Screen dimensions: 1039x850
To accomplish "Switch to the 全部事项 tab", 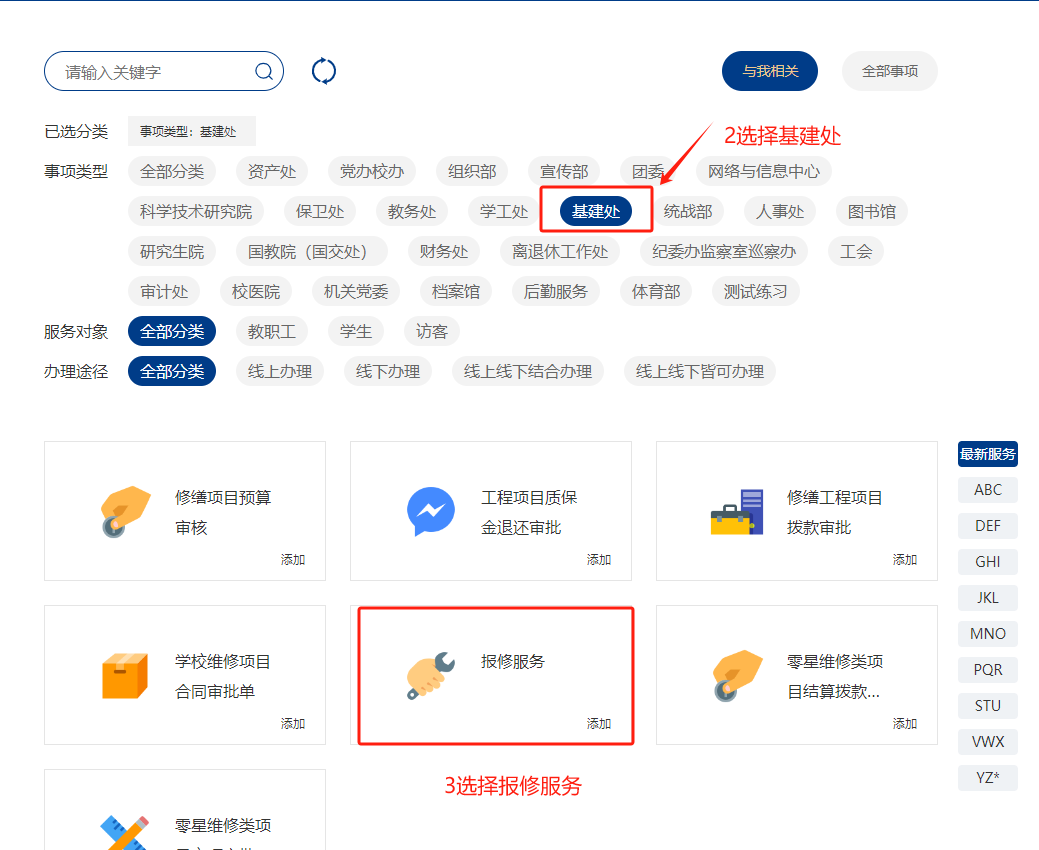I will tap(890, 71).
